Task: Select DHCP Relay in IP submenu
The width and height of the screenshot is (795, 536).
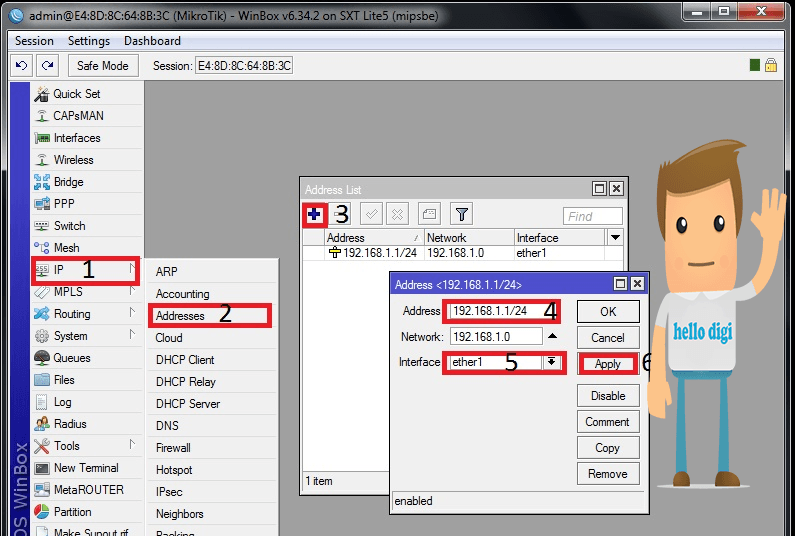Action: click(x=212, y=382)
